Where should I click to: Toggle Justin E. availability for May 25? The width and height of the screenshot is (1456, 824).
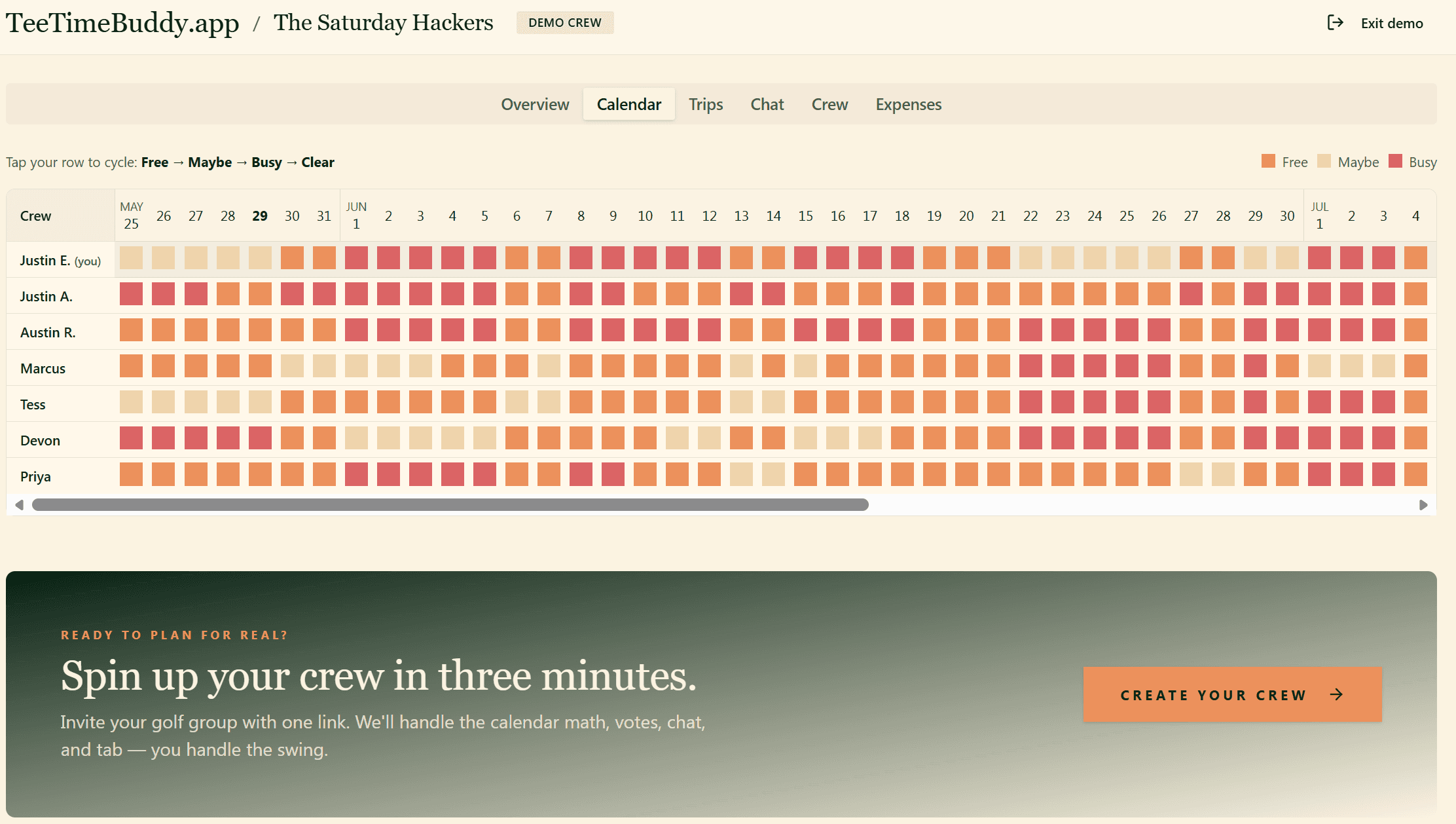[131, 258]
